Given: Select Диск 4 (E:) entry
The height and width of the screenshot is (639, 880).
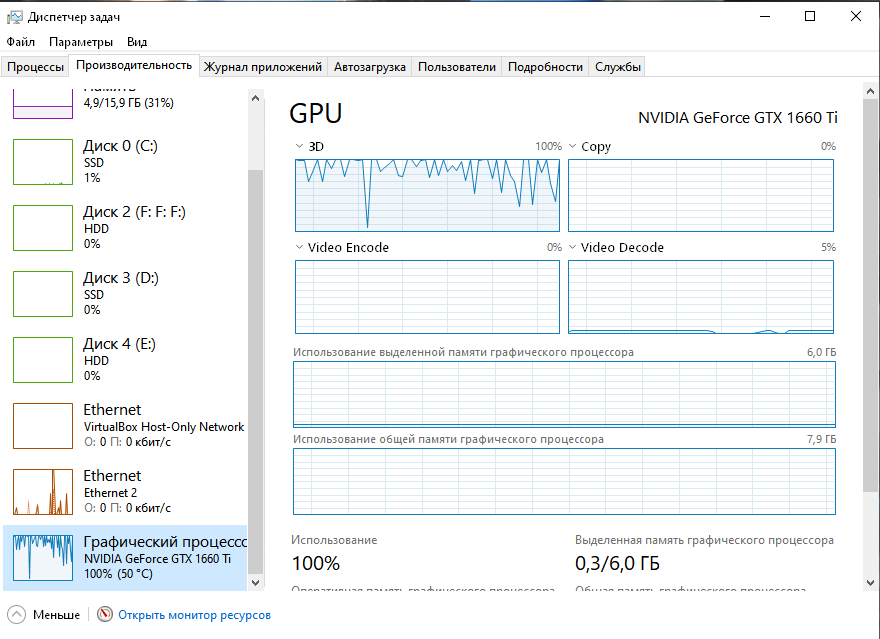Looking at the screenshot, I should 125,360.
